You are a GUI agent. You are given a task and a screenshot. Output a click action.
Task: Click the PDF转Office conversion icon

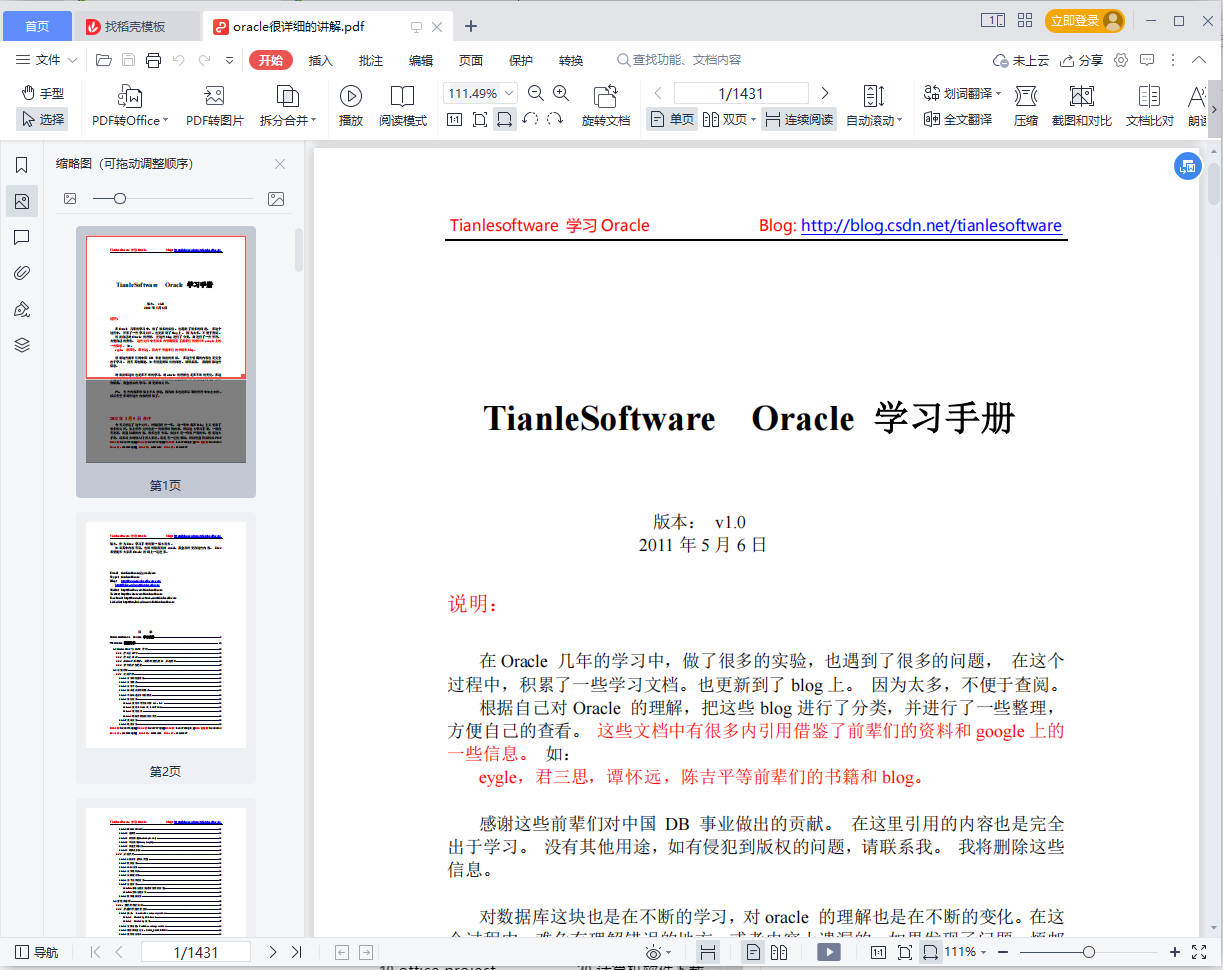click(x=130, y=97)
